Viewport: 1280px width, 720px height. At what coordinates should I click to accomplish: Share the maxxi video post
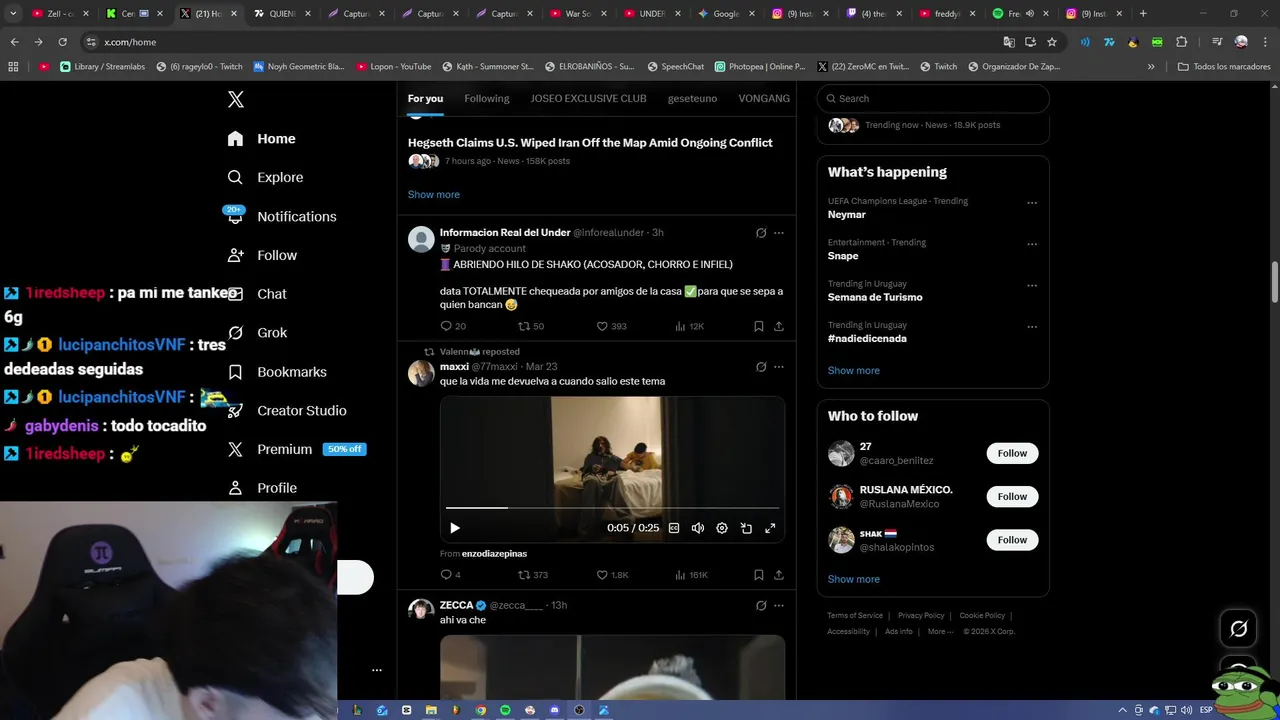coord(779,575)
